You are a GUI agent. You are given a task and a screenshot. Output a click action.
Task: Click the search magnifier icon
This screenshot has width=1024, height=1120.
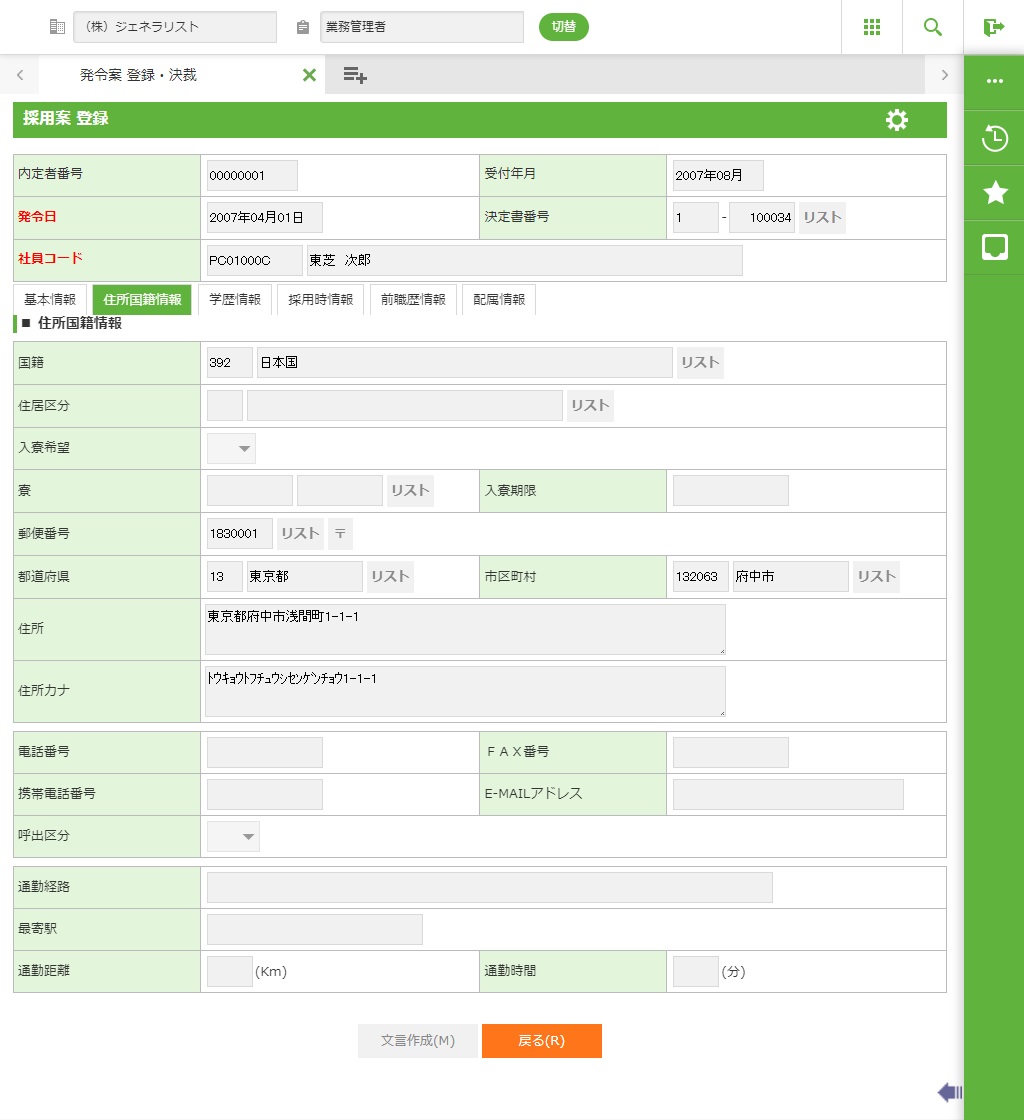coord(932,27)
